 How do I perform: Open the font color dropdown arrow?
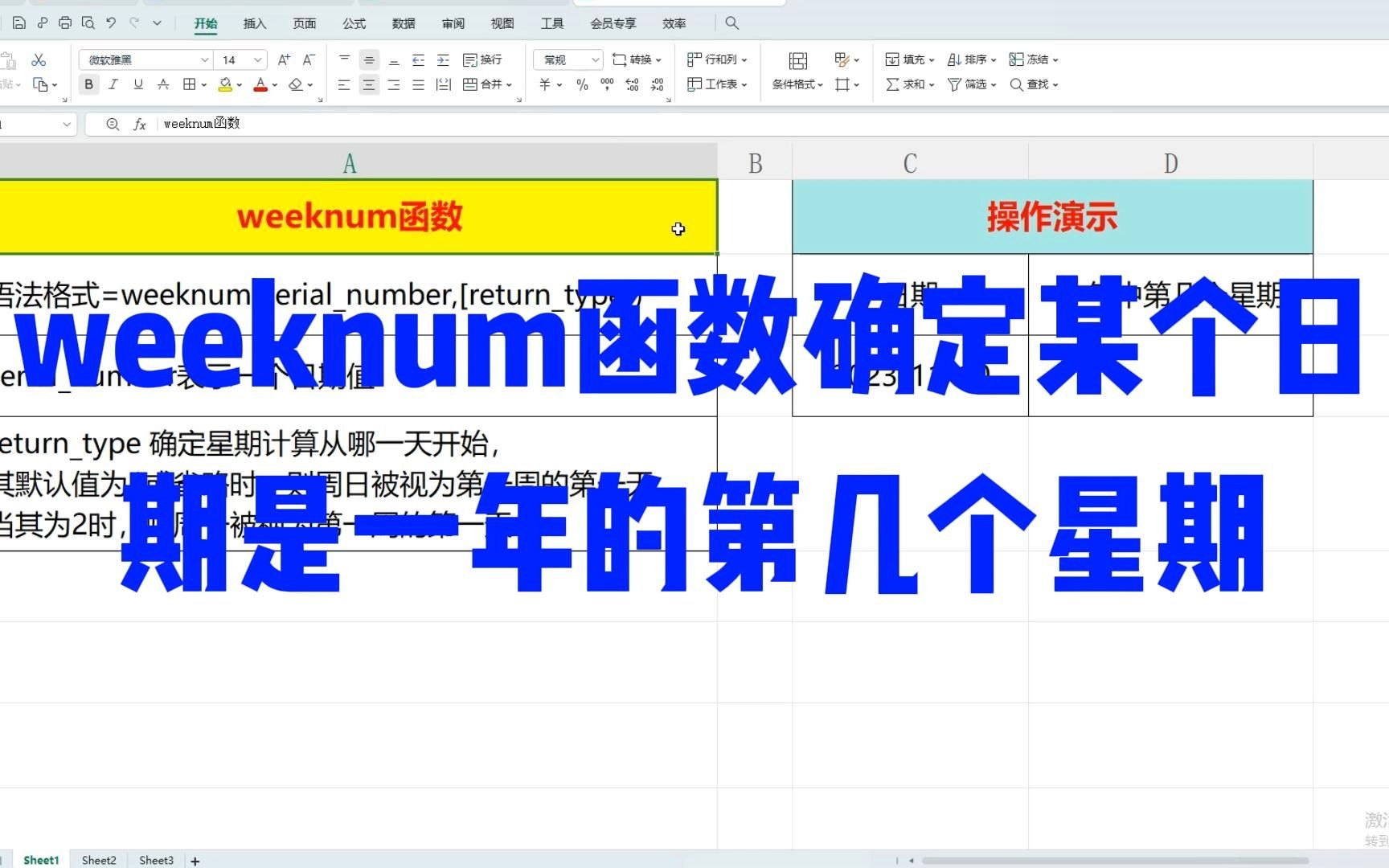[x=275, y=85]
